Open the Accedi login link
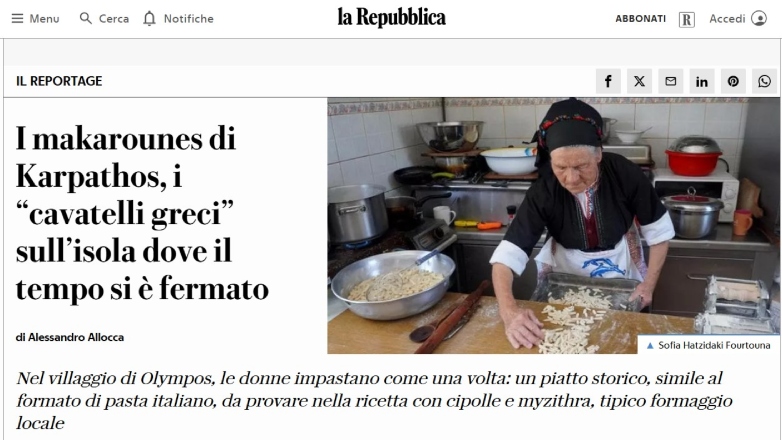This screenshot has width=782, height=440. (x=727, y=18)
